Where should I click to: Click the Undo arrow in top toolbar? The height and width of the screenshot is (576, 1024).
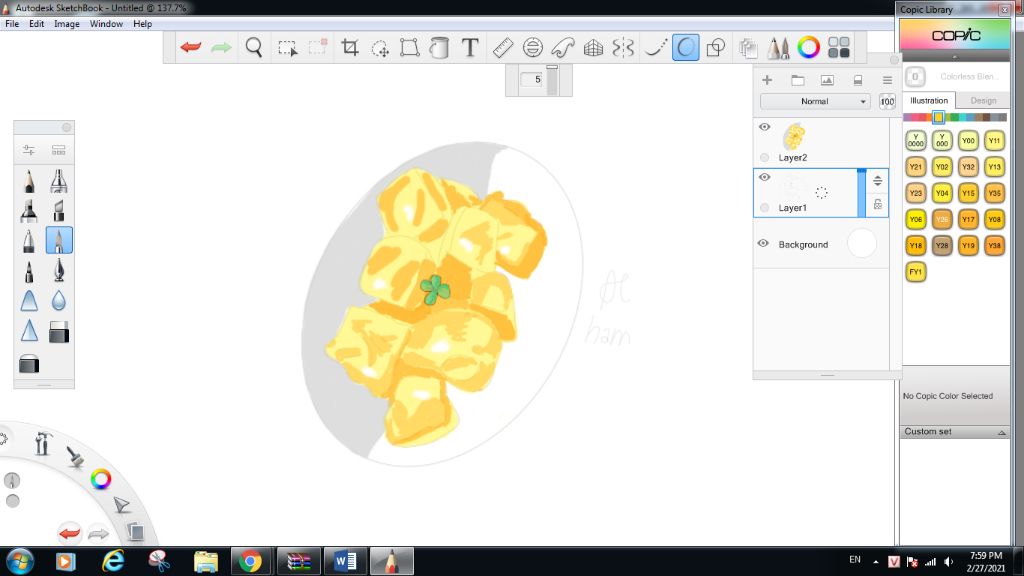pyautogui.click(x=191, y=47)
